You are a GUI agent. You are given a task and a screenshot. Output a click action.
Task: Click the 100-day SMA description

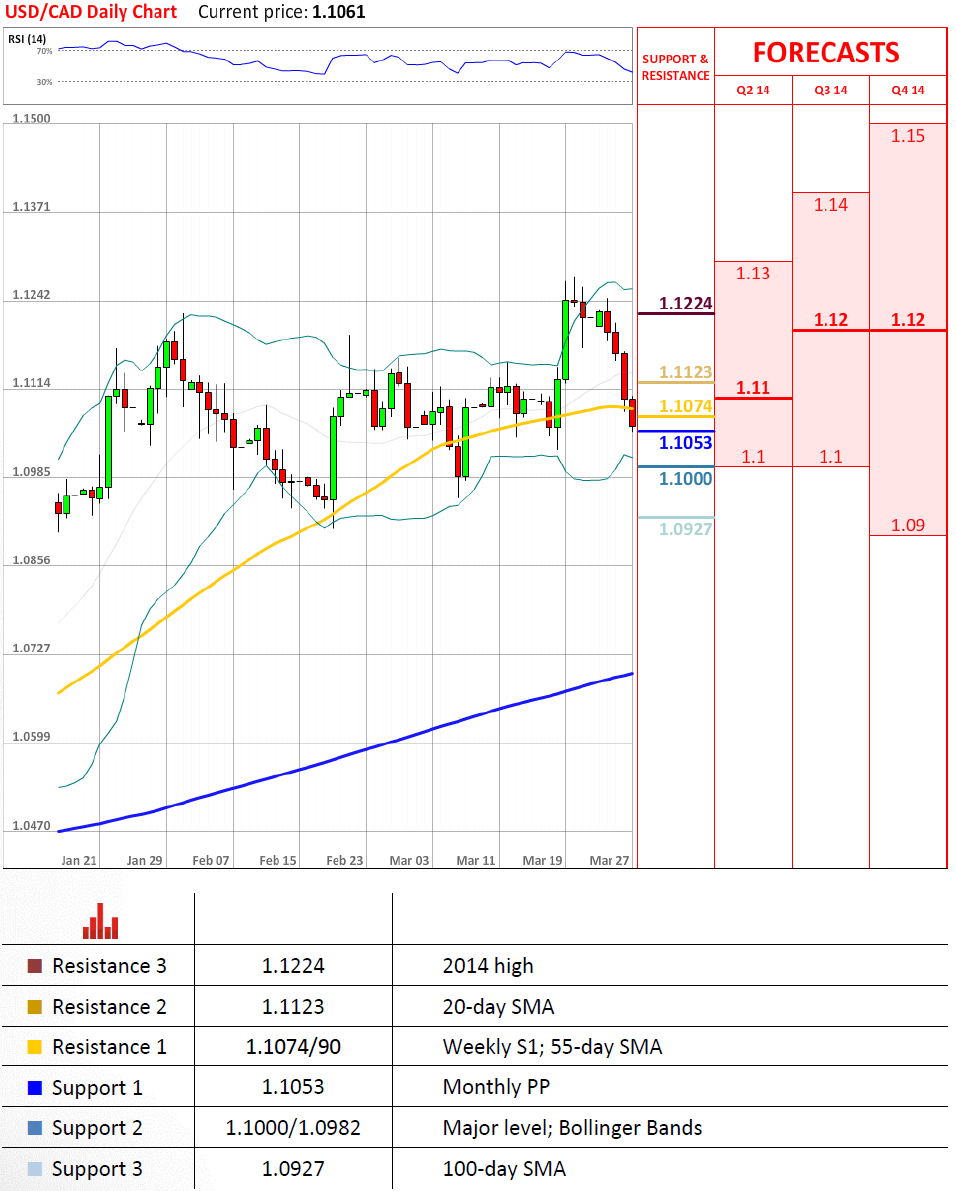tap(504, 1169)
